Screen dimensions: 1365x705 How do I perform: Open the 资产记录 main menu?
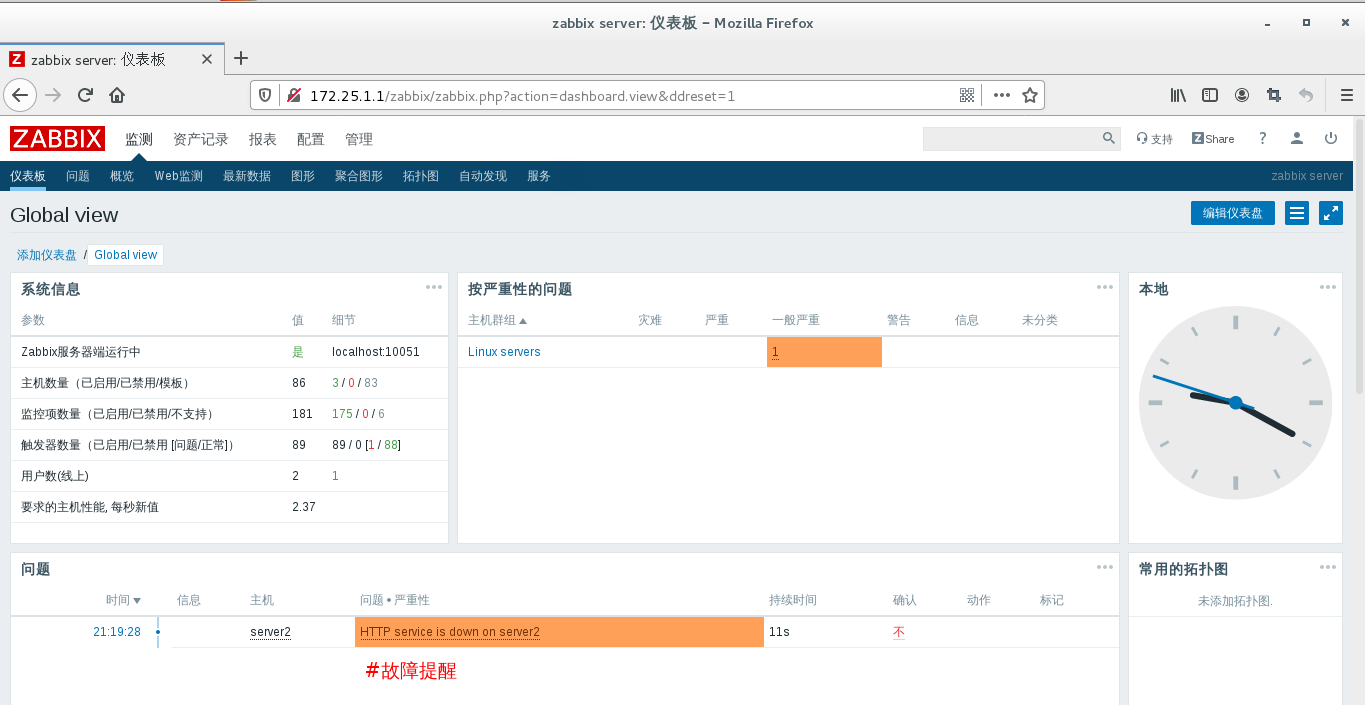[201, 139]
